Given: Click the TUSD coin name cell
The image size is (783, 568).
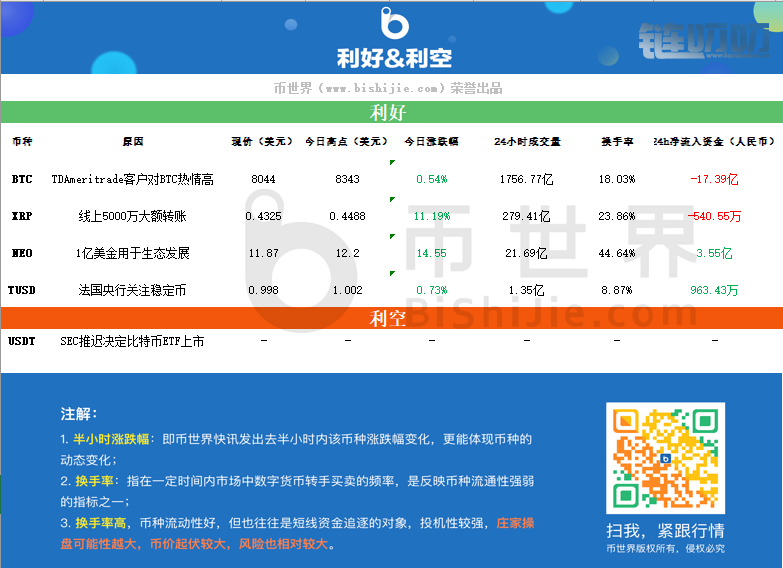Looking at the screenshot, I should click(x=22, y=290).
